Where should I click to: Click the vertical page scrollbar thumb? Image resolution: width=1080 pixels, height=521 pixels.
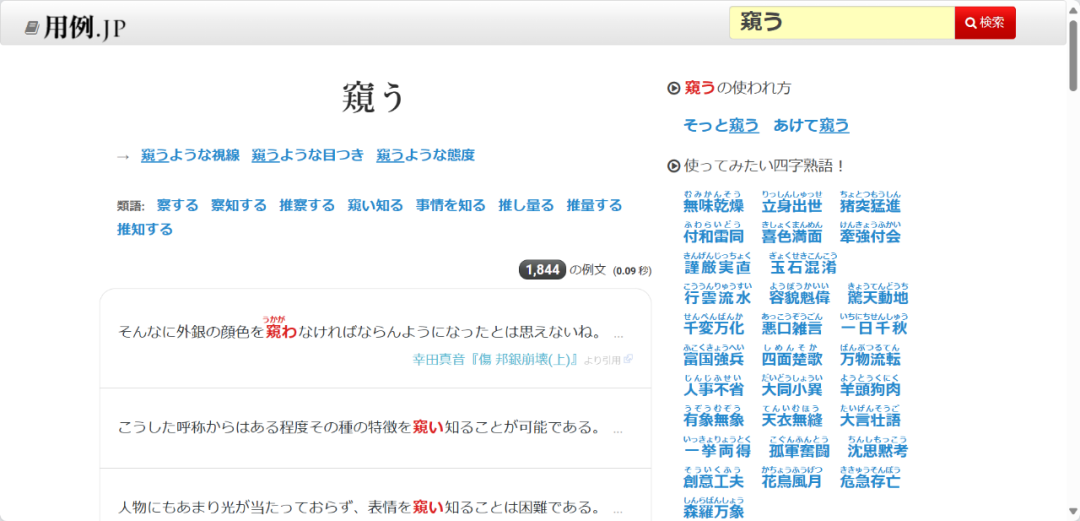click(1073, 54)
